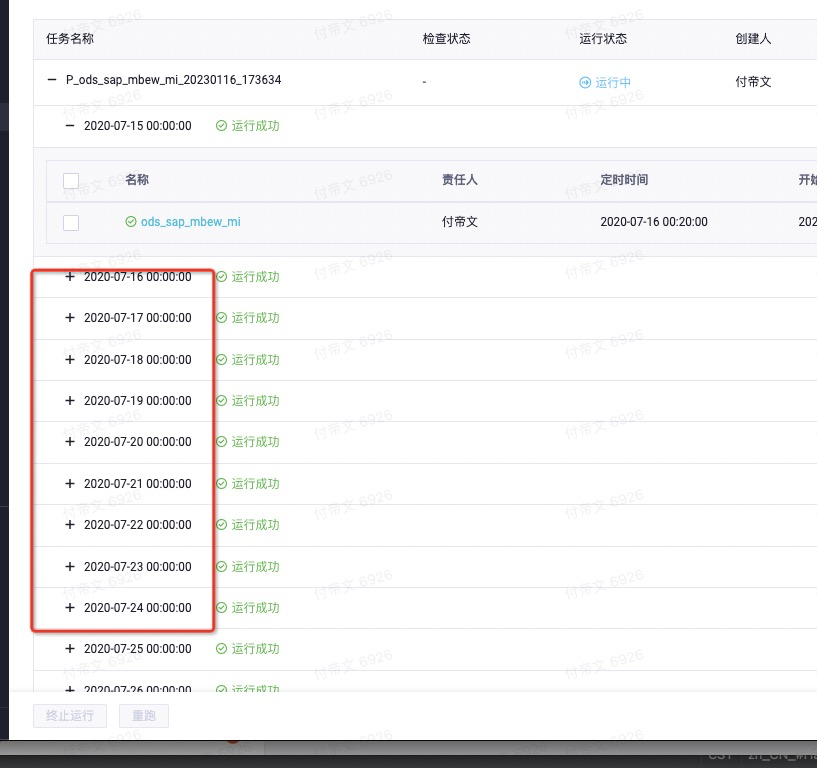Click the 检查状态 column header
The width and height of the screenshot is (817, 768).
click(447, 39)
